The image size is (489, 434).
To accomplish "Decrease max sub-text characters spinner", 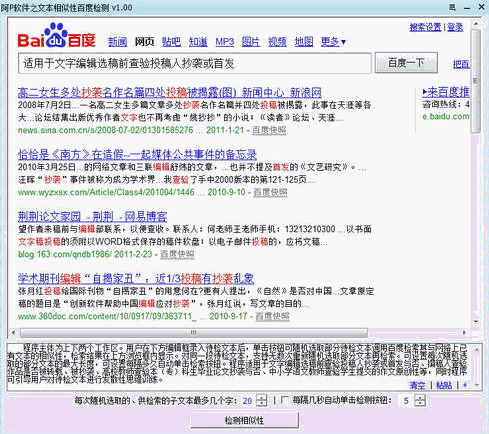I will [262, 403].
